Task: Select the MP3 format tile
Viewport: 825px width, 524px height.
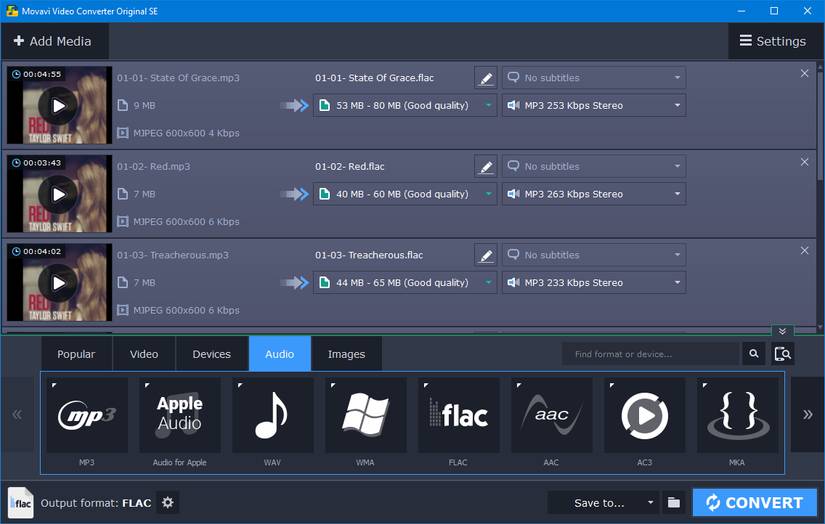Action: point(87,415)
